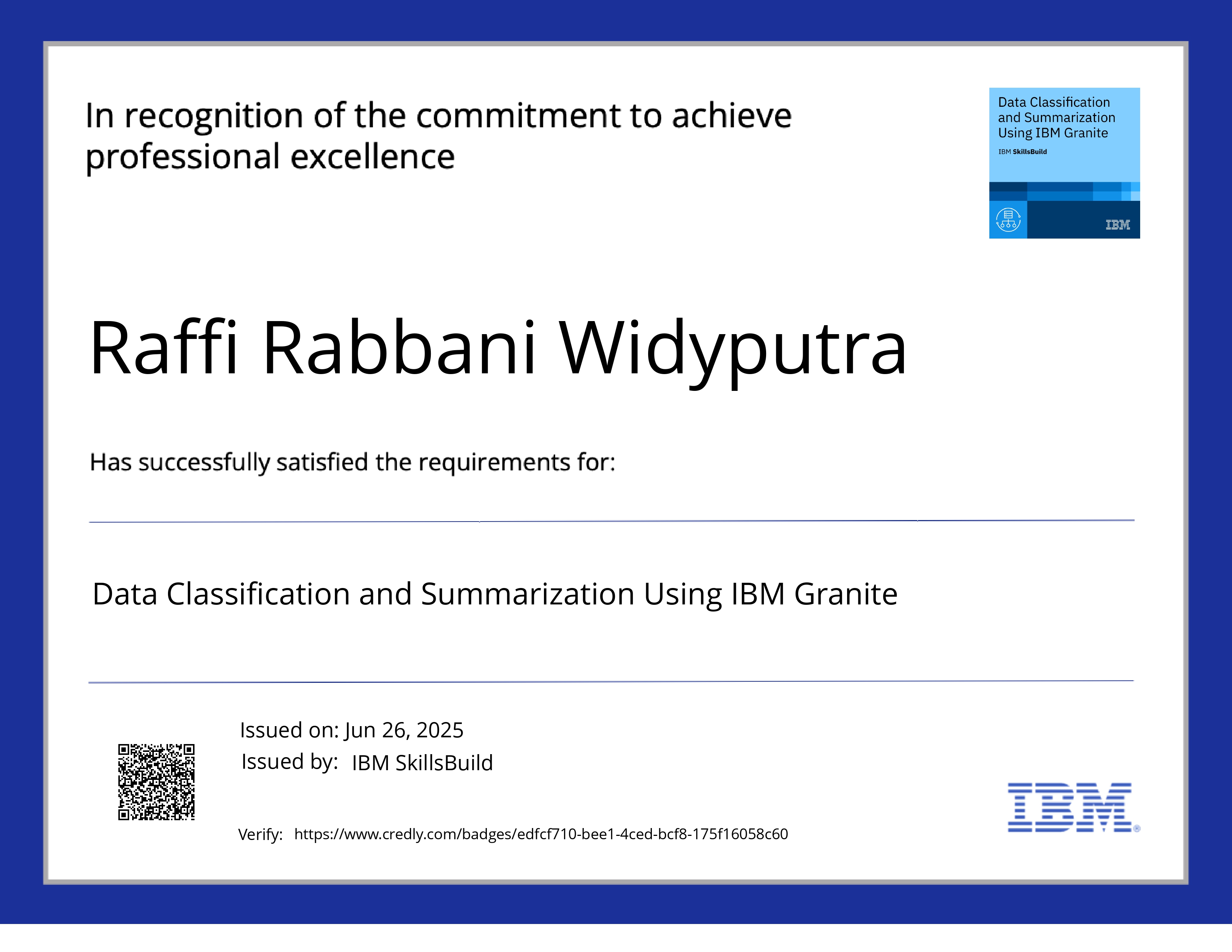Select the IBM SkillsBuild label on badge

coord(1023,151)
